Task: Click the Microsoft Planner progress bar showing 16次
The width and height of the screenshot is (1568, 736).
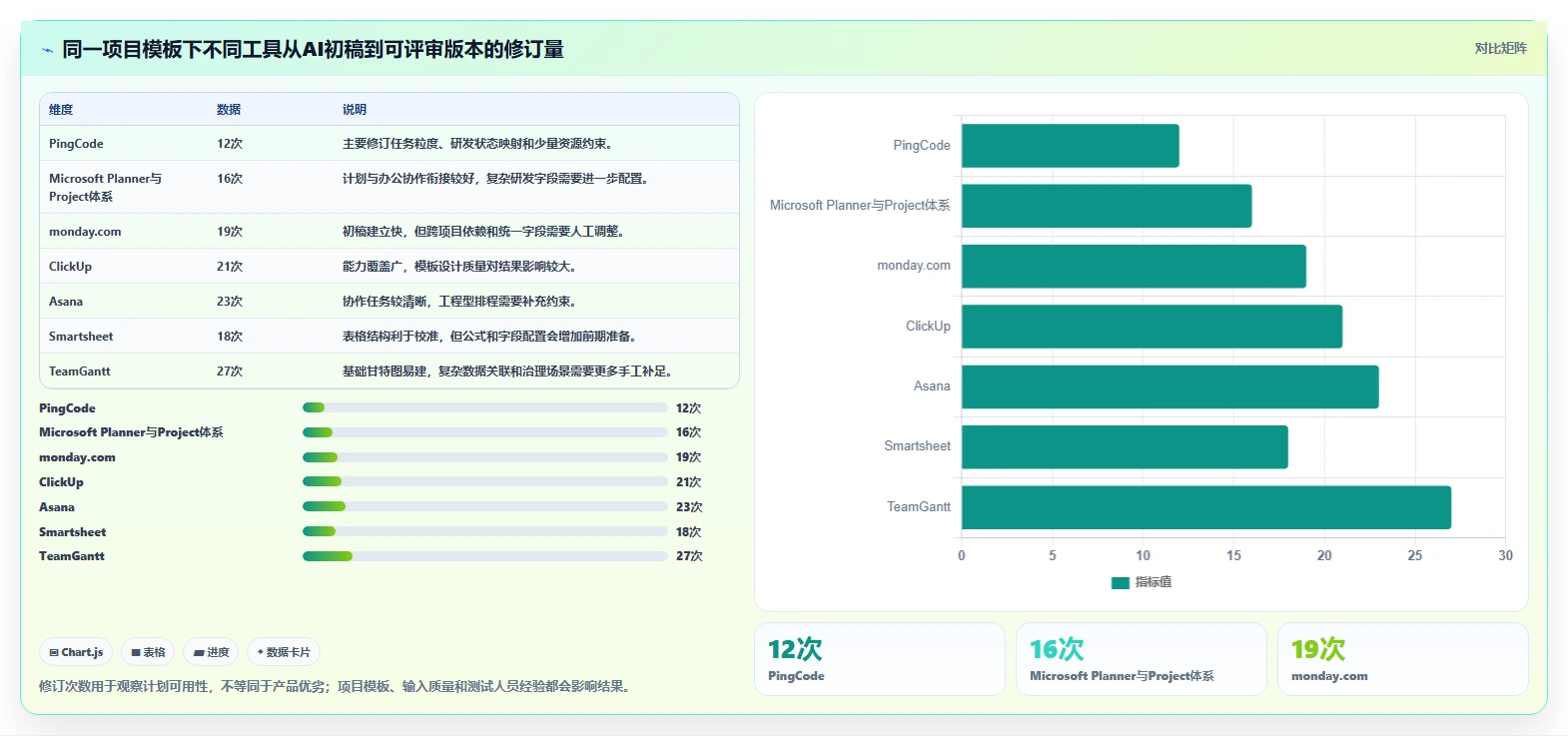Action: pos(484,432)
